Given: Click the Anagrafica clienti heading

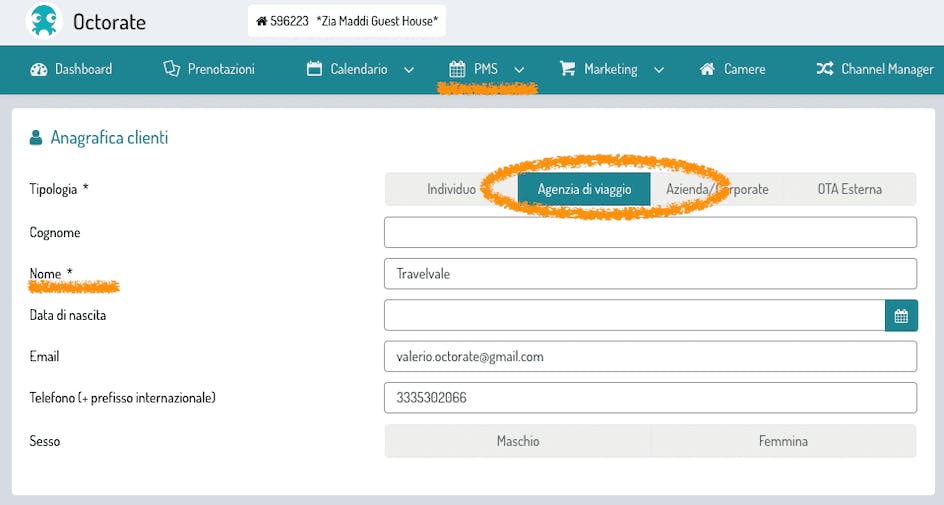Looking at the screenshot, I should tap(110, 138).
